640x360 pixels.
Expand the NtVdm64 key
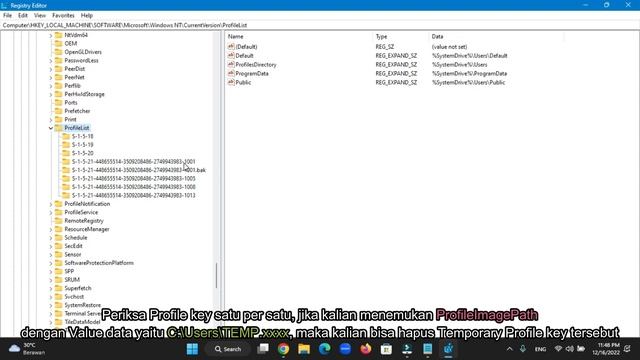pyautogui.click(x=51, y=36)
